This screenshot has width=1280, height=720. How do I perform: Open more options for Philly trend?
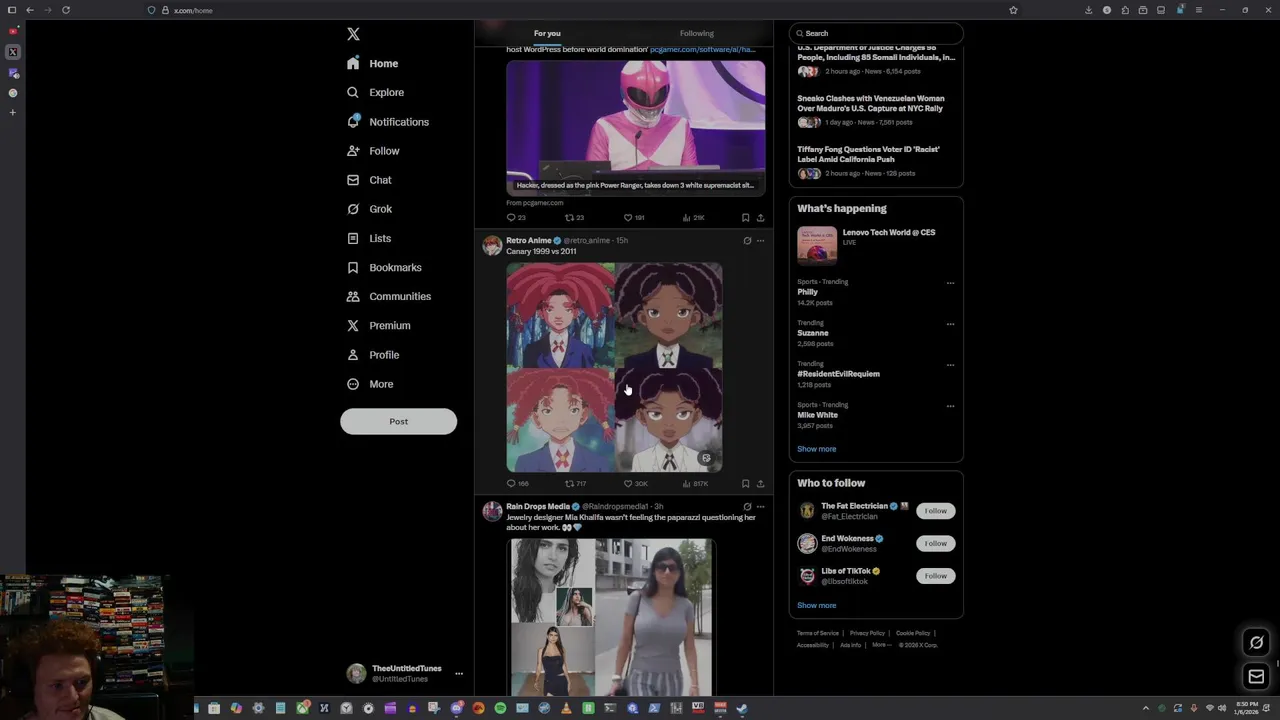coord(950,283)
